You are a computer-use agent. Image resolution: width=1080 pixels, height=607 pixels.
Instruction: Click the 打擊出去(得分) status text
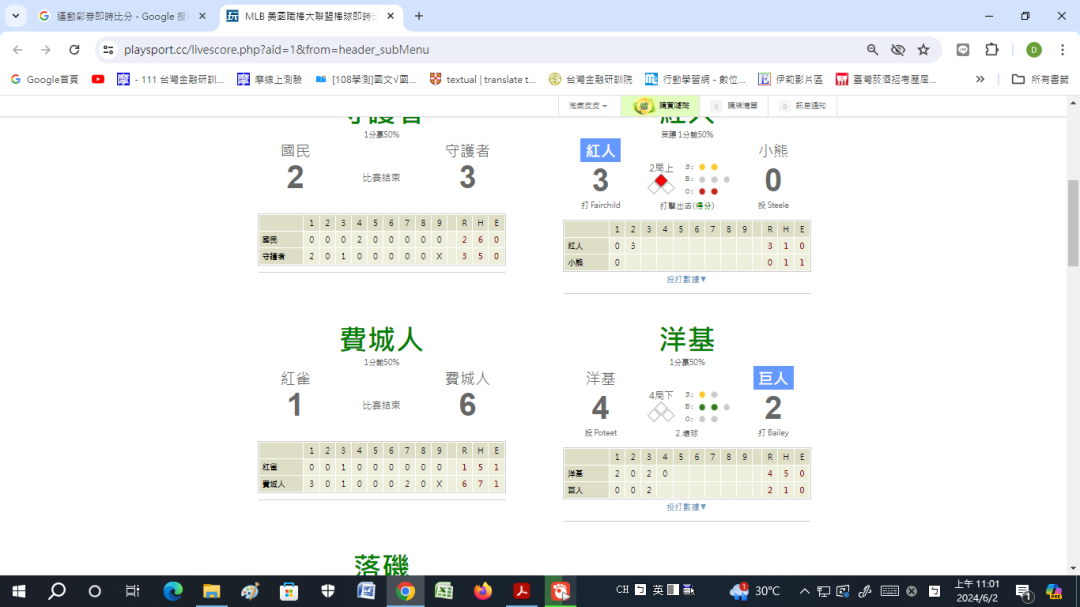tap(687, 206)
